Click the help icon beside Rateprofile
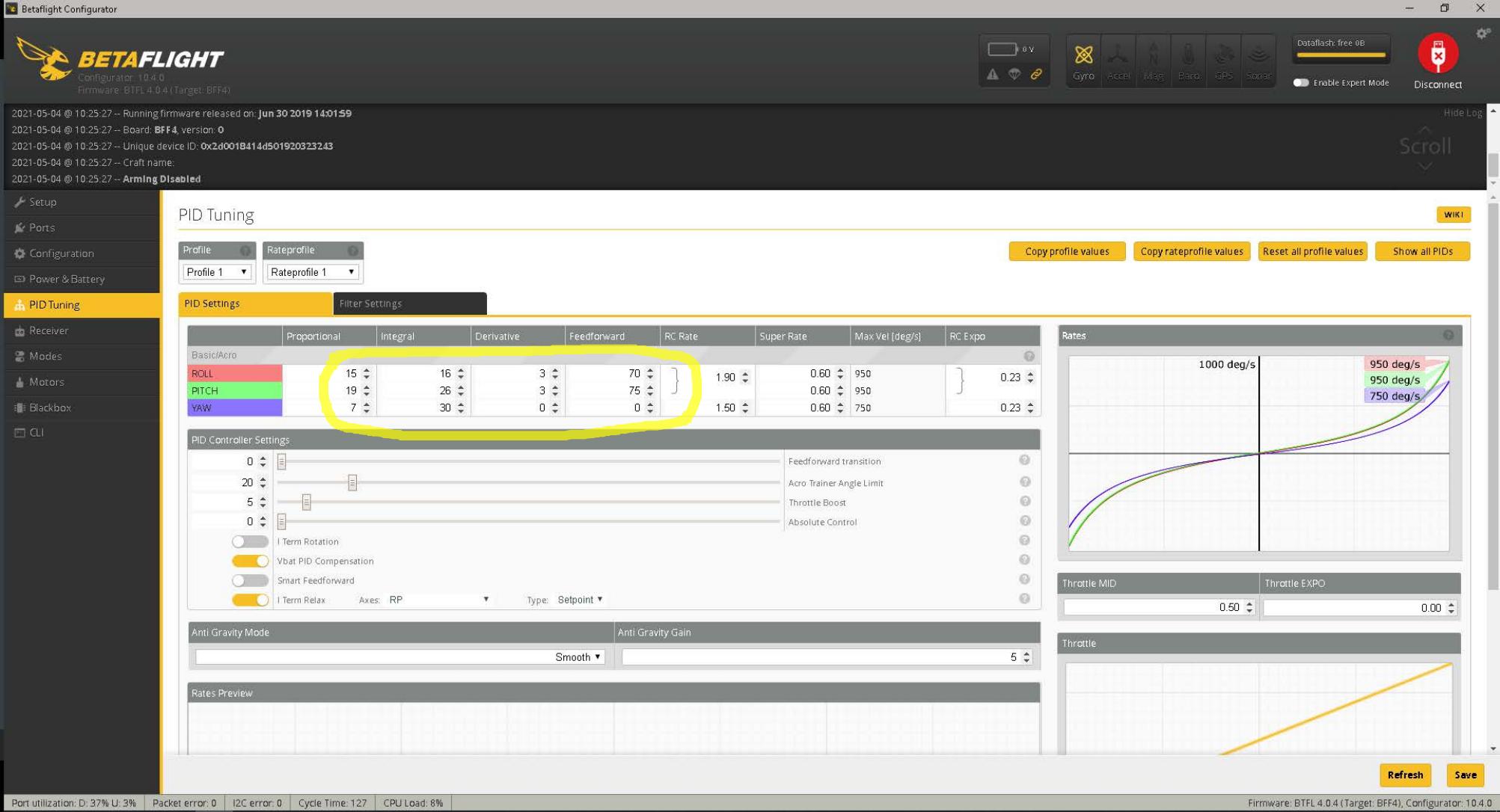 click(x=352, y=250)
